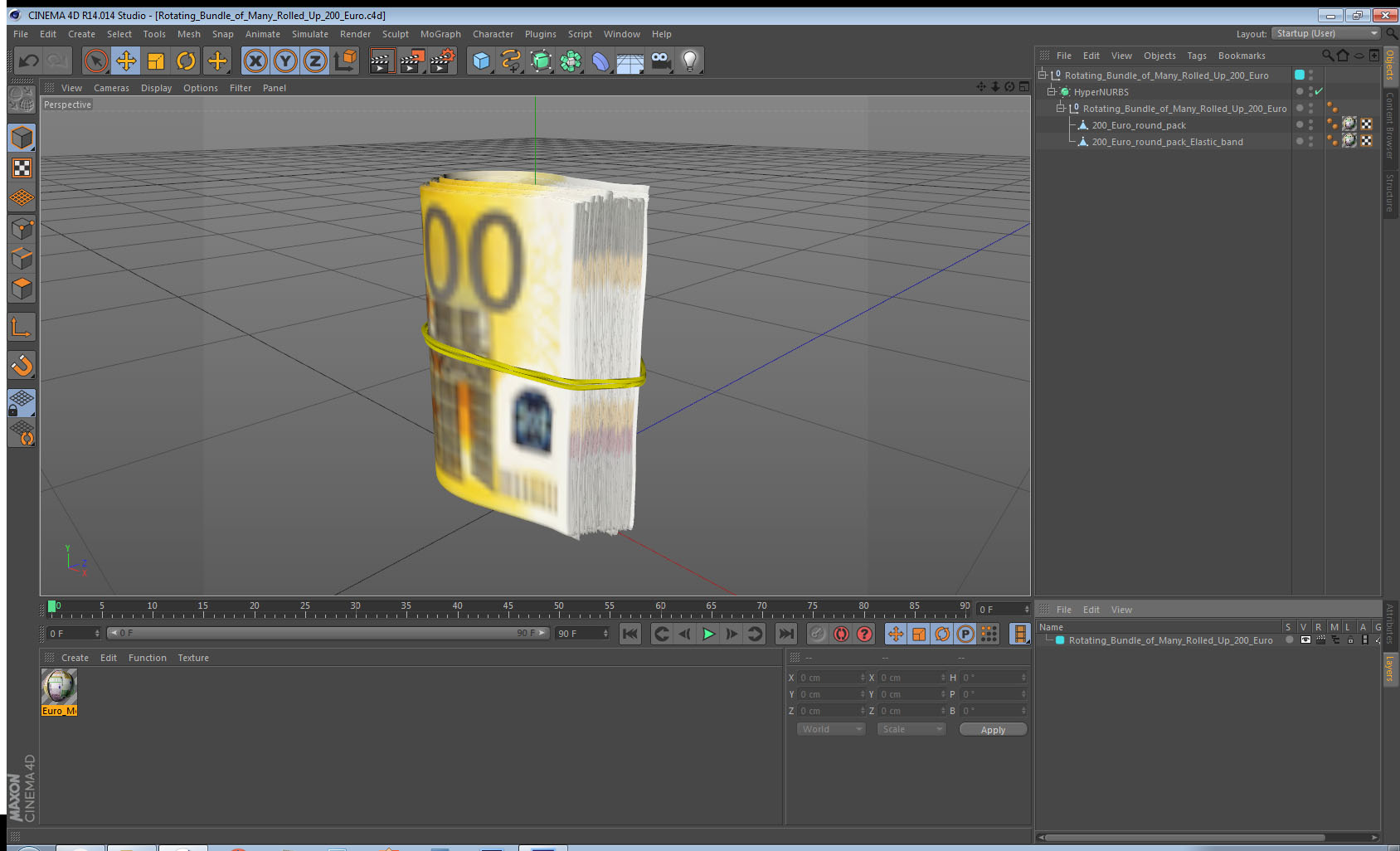
Task: Open Object Manager search icon
Action: point(1328,56)
